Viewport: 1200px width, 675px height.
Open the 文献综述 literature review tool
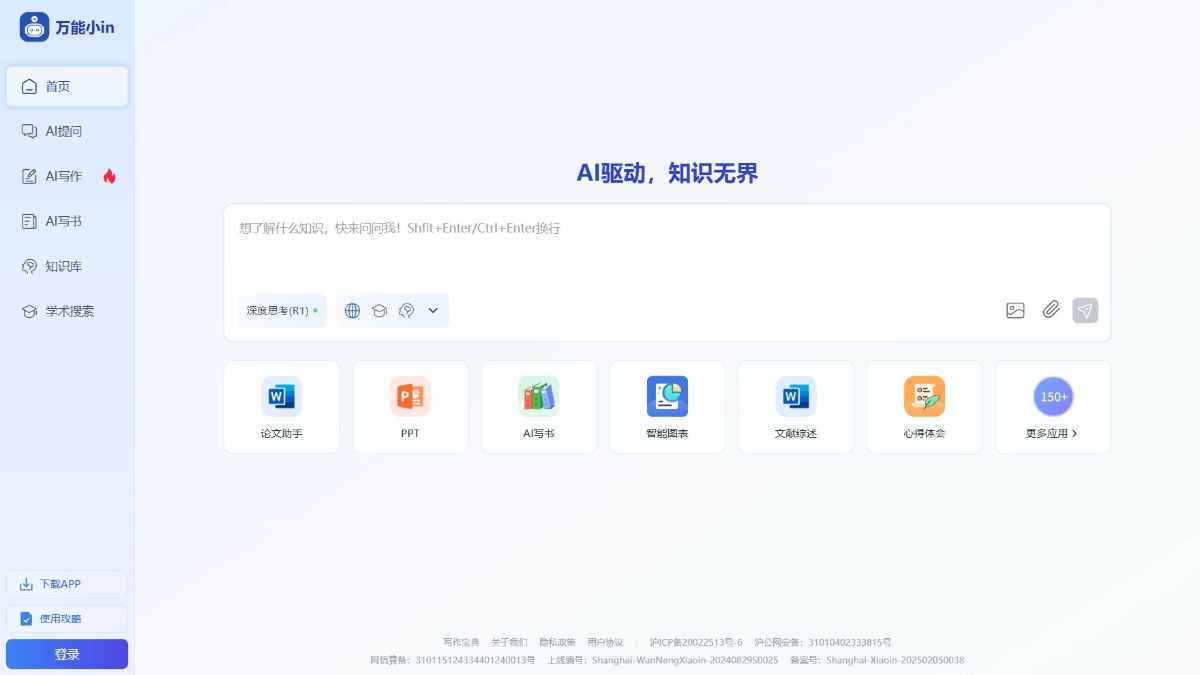coord(796,405)
